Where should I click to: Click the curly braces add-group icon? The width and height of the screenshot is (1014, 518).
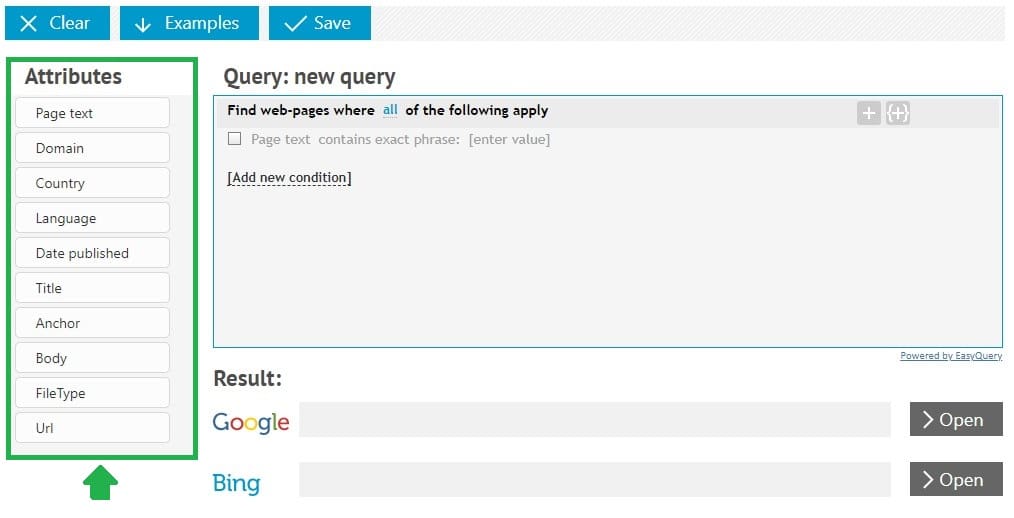pos(898,113)
